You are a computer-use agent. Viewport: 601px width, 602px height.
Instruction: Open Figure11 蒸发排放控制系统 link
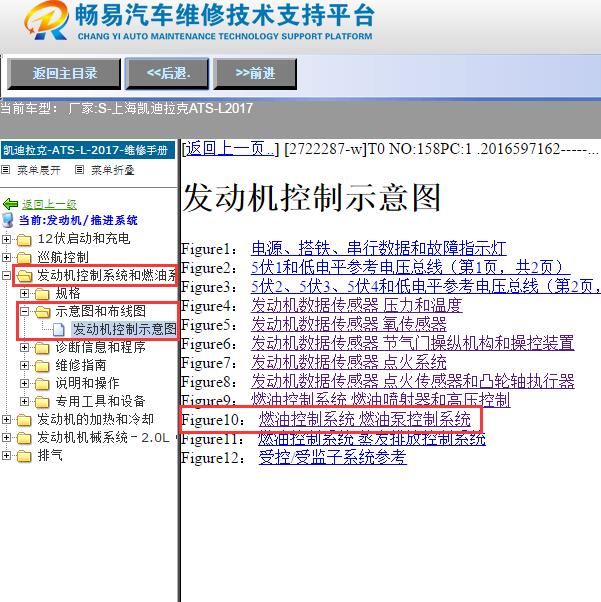tap(372, 438)
